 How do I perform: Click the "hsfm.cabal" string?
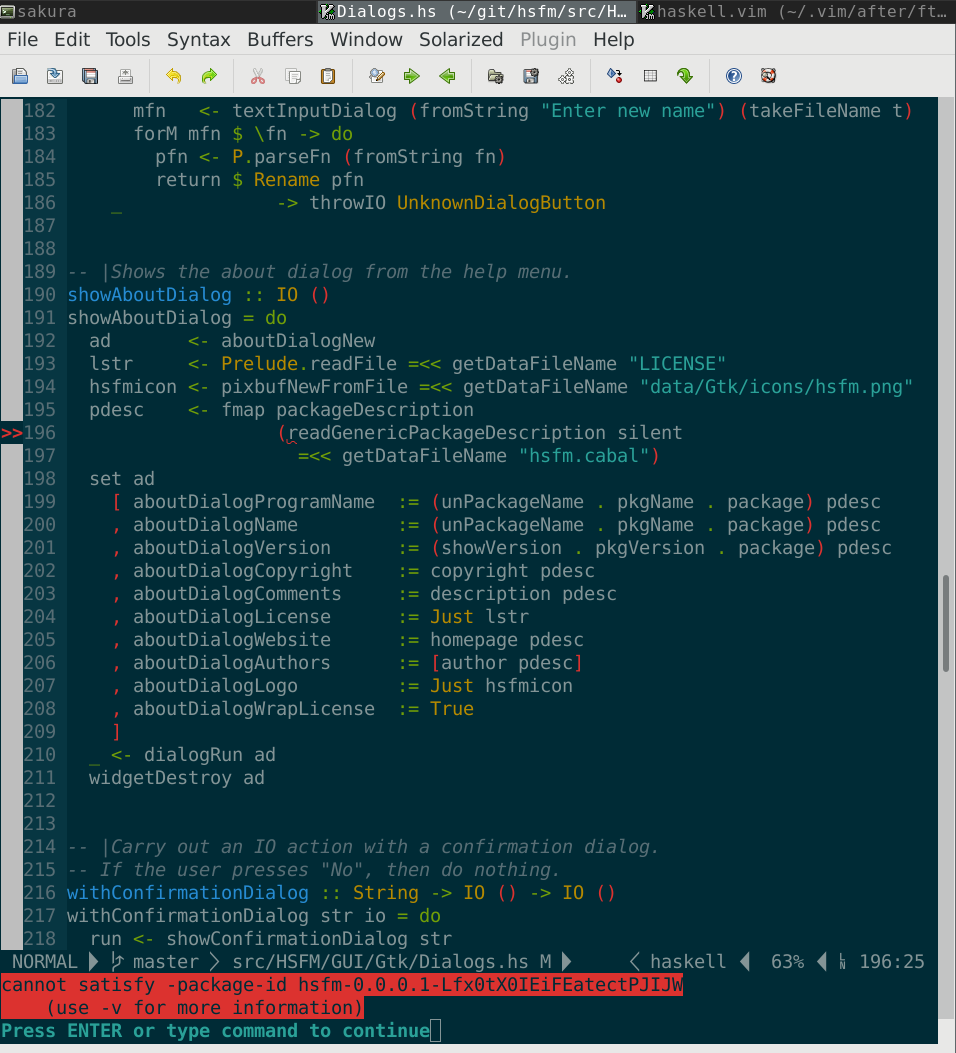pos(584,456)
